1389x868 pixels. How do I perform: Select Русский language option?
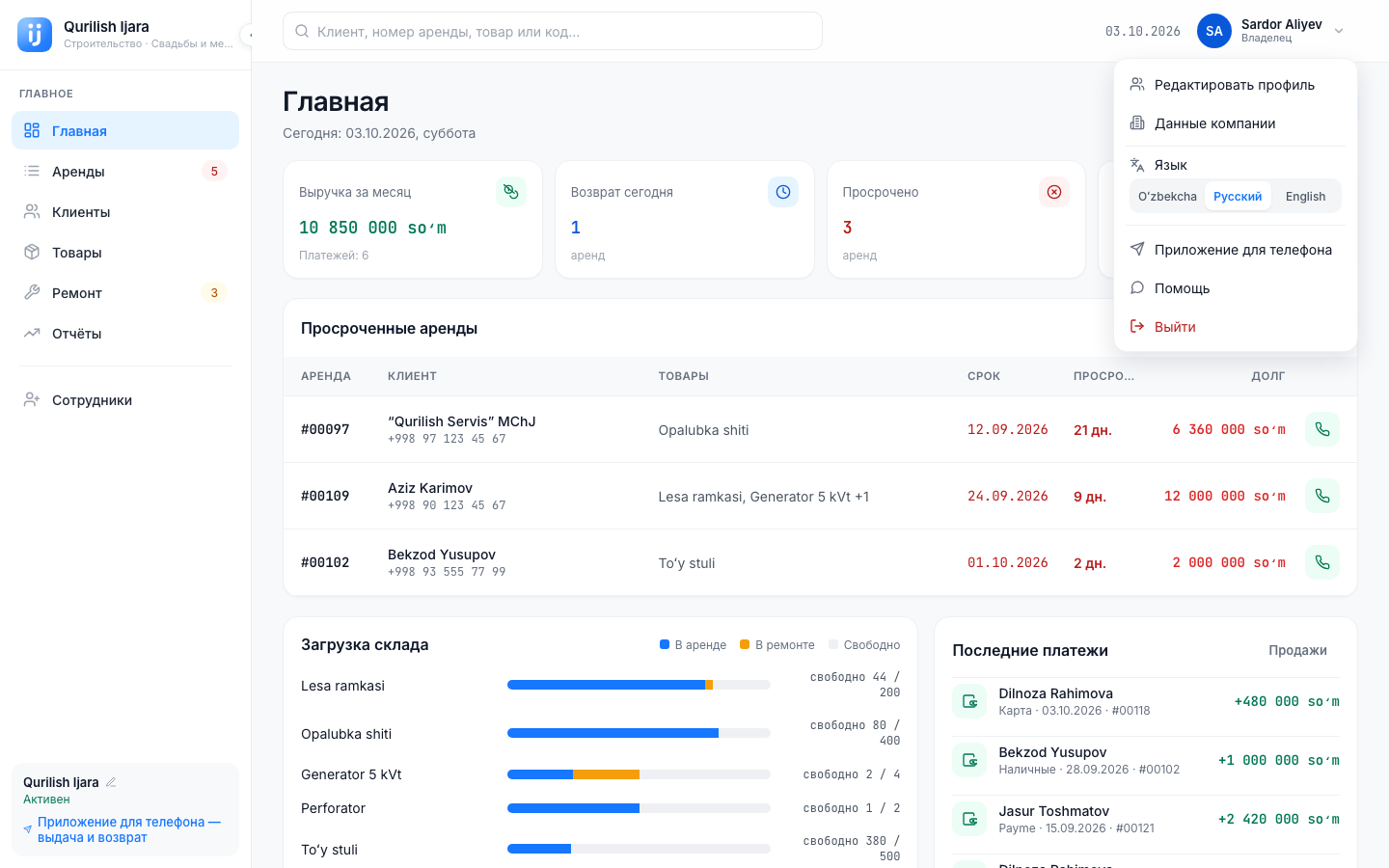pyautogui.click(x=1238, y=196)
